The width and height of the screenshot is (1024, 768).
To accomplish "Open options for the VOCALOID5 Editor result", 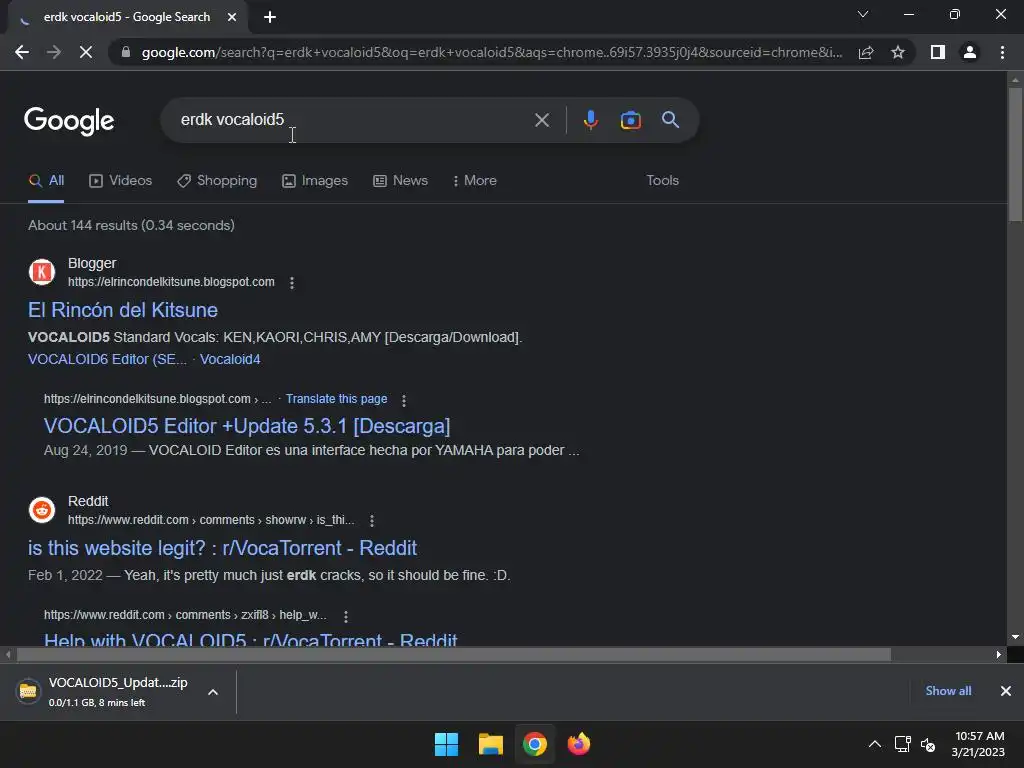I will [x=404, y=400].
